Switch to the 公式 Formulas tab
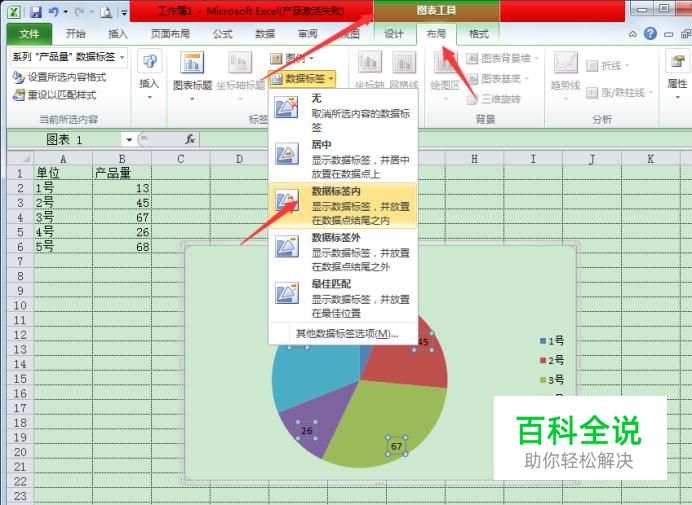This screenshot has height=505, width=692. click(223, 34)
